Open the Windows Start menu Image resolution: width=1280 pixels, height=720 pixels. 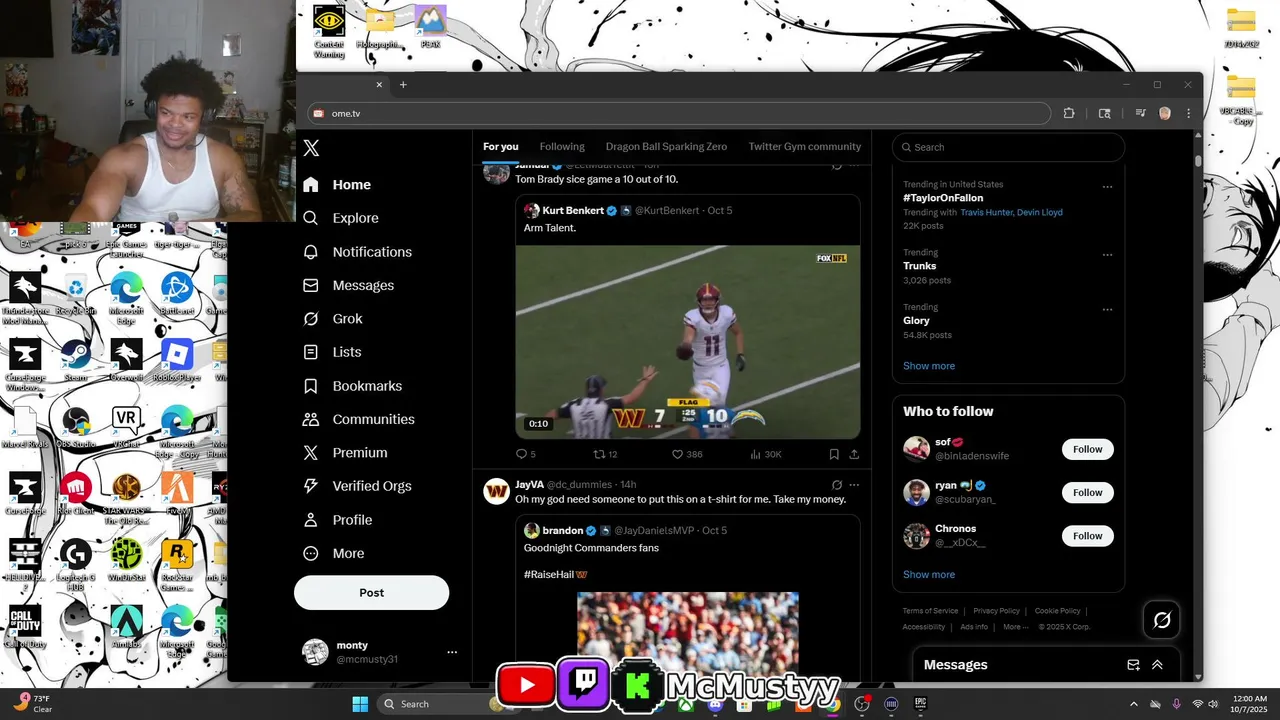click(x=360, y=704)
